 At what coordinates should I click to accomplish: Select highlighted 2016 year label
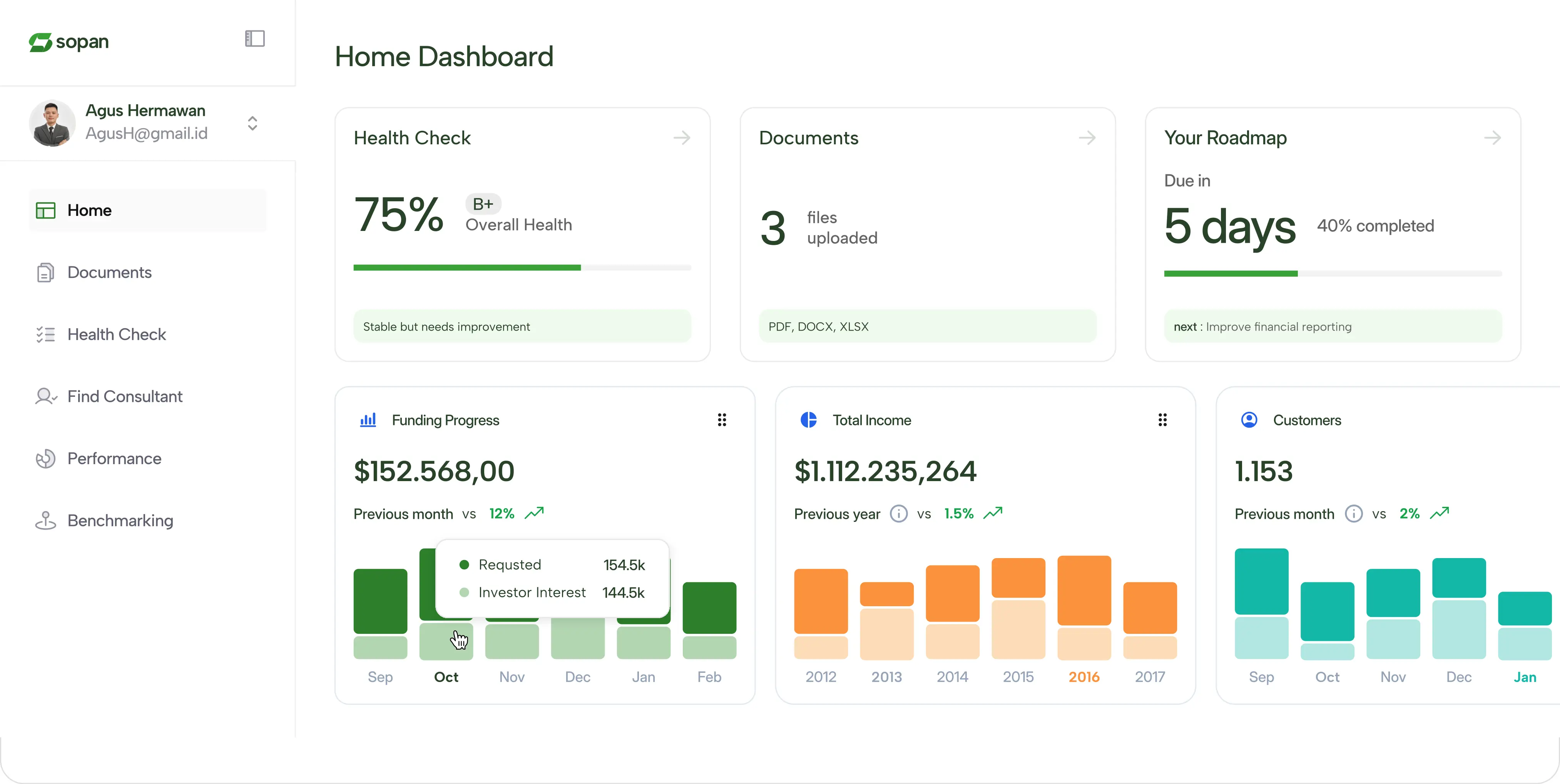tap(1084, 677)
